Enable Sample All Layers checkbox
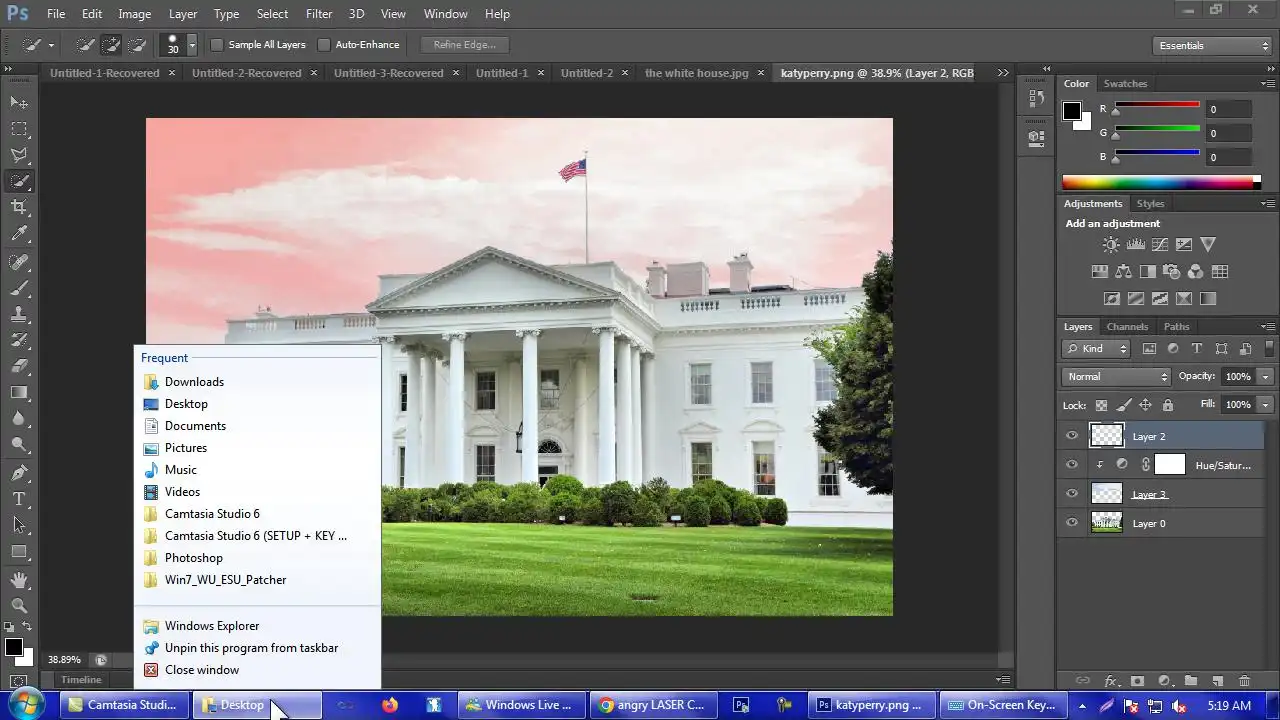 pyautogui.click(x=217, y=45)
